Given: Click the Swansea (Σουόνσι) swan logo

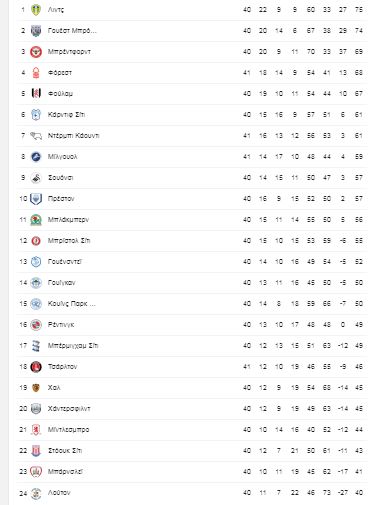Looking at the screenshot, I should [x=36, y=178].
